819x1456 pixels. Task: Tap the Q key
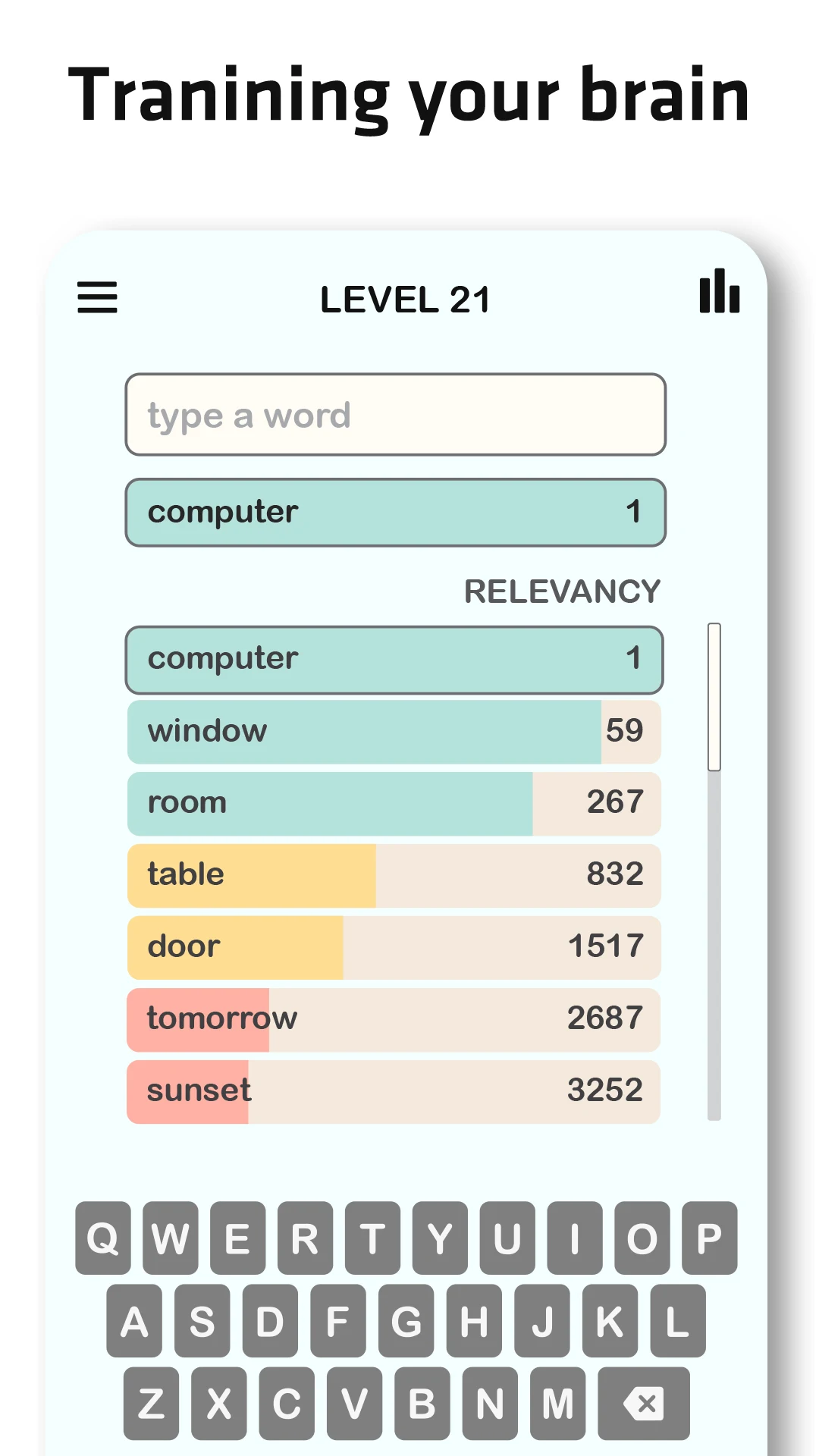pos(103,1238)
